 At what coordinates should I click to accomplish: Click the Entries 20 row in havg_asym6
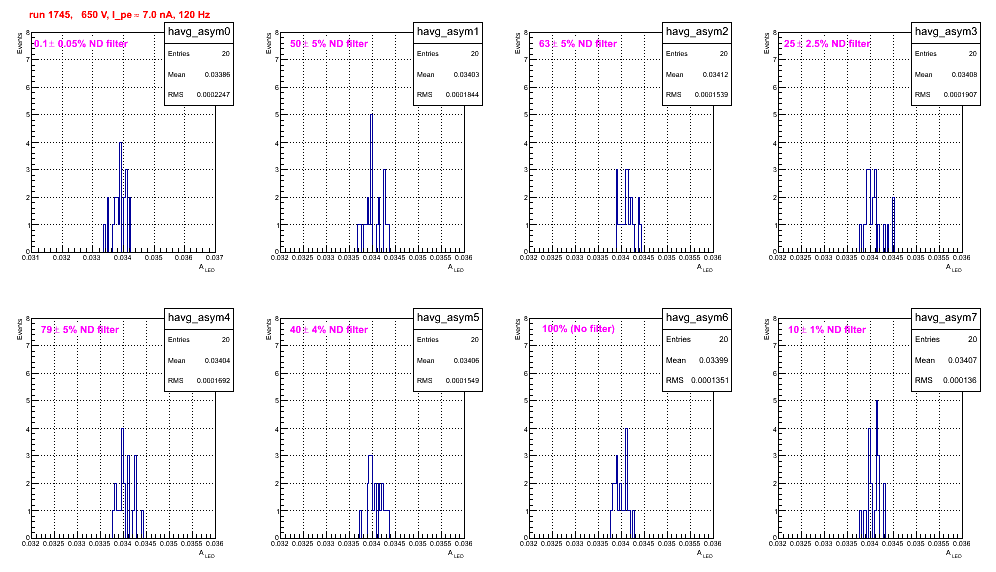pos(697,339)
